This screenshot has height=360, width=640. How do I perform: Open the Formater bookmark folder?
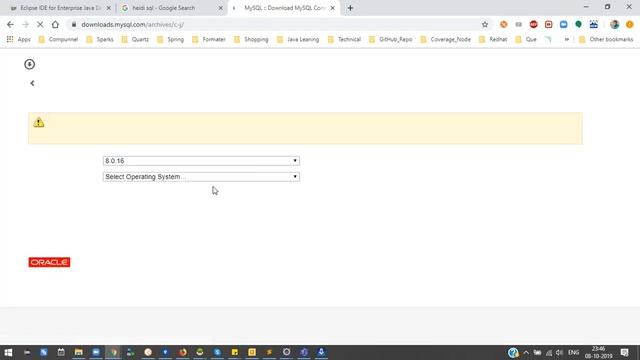tap(209, 39)
